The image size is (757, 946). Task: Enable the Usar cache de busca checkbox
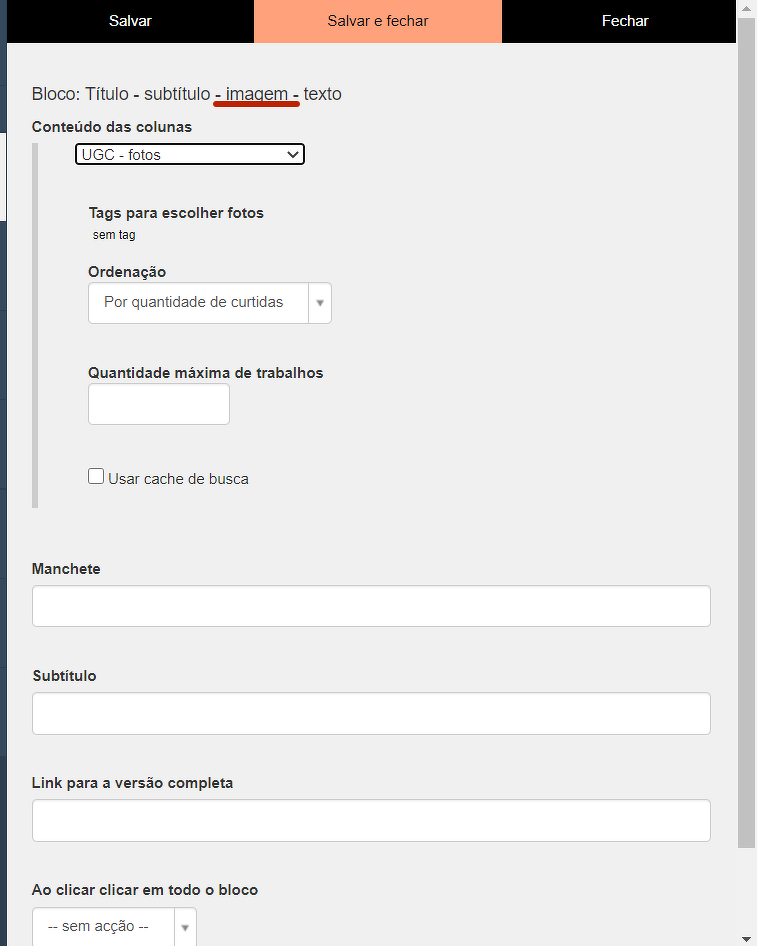pos(96,477)
